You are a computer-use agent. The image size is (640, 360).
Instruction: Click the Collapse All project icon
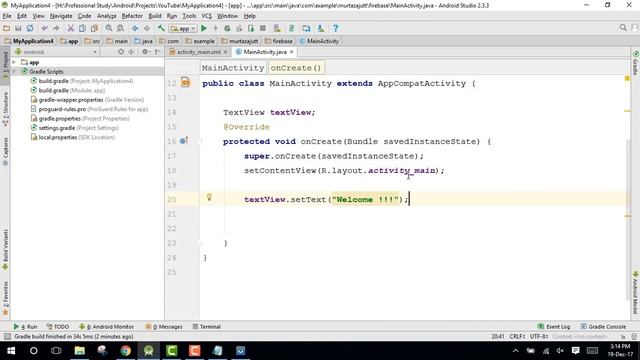[x=131, y=52]
